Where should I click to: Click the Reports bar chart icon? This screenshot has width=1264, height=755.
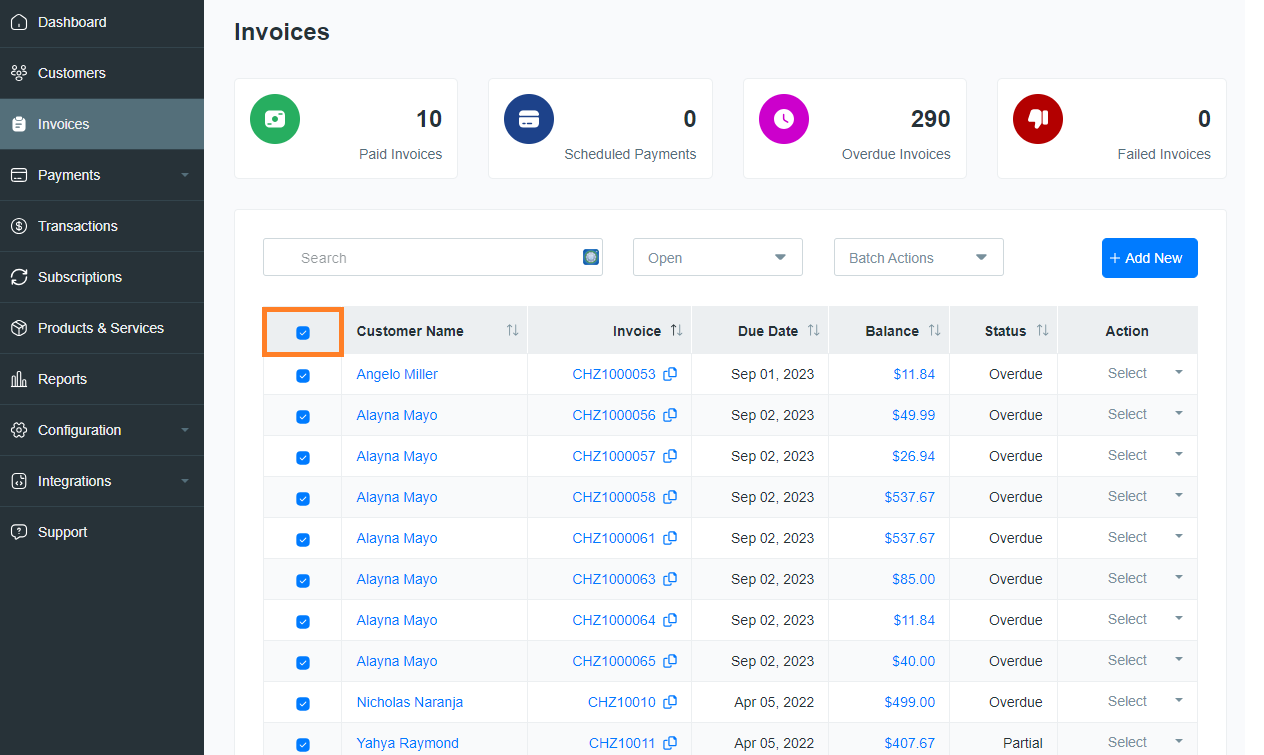[x=18, y=379]
